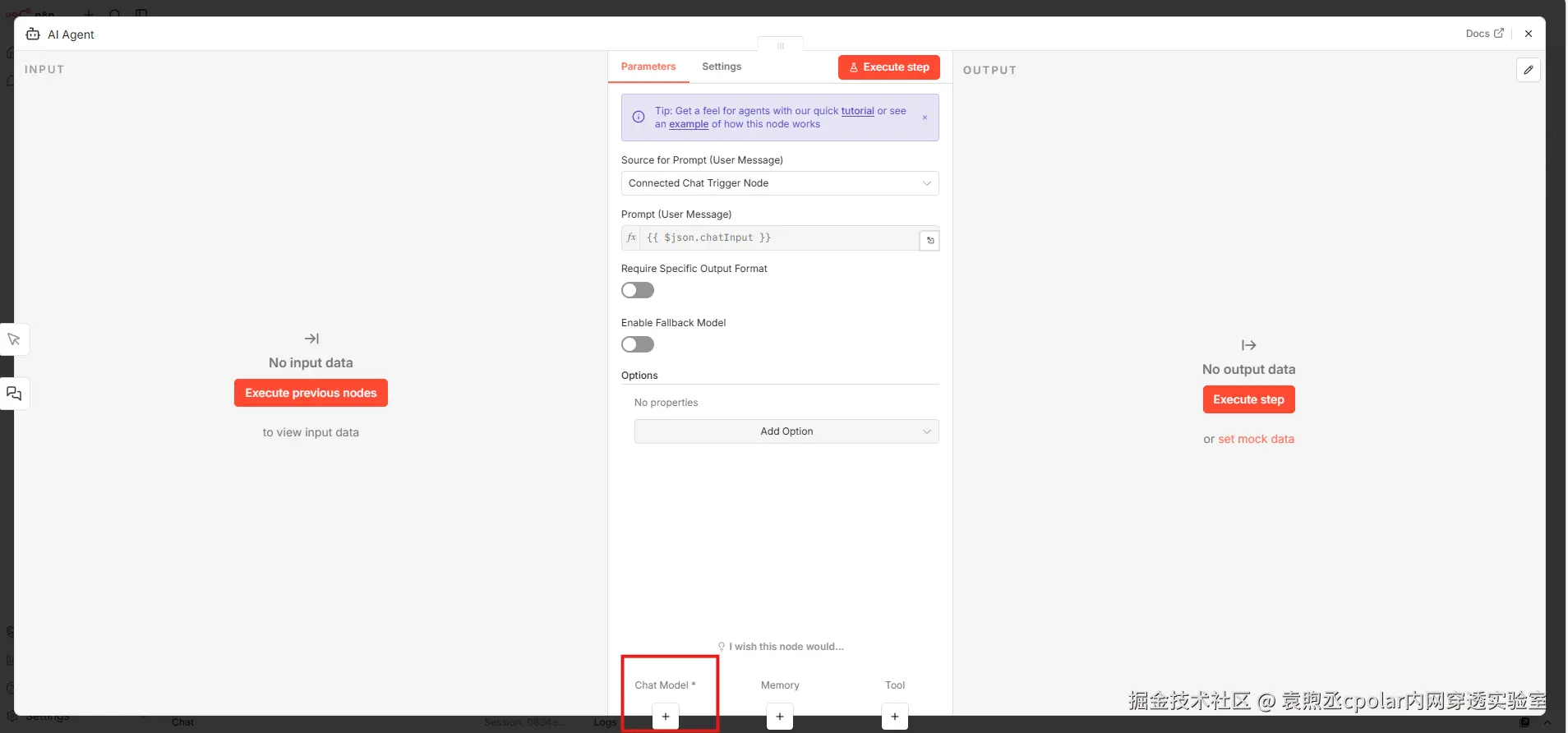Add a Memory sub-node with plus
This screenshot has height=733, width=1568.
(780, 717)
